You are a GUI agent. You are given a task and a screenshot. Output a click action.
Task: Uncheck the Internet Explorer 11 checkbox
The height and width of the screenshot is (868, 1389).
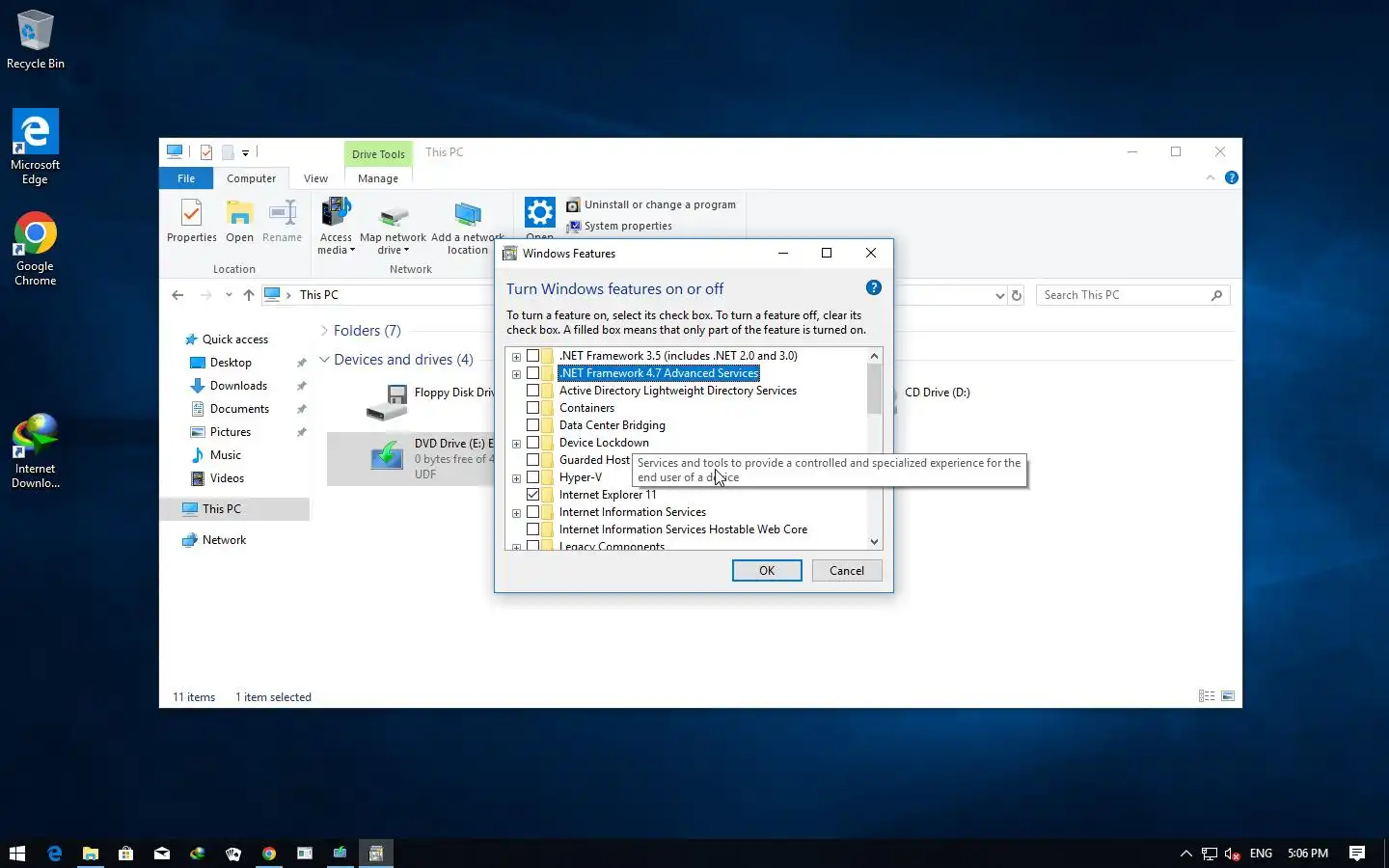point(532,495)
